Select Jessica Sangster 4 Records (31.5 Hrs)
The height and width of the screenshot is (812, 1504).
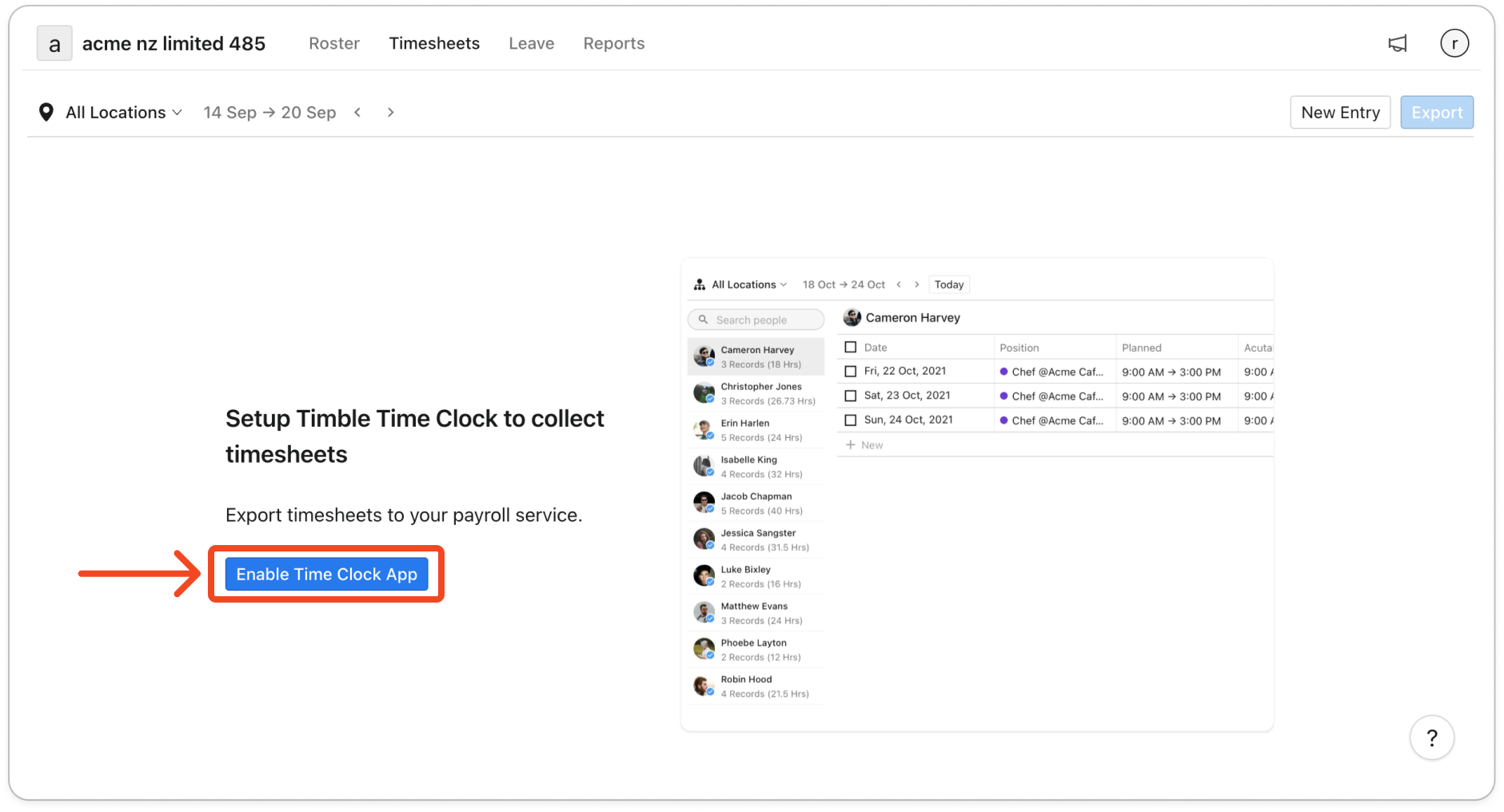(756, 540)
